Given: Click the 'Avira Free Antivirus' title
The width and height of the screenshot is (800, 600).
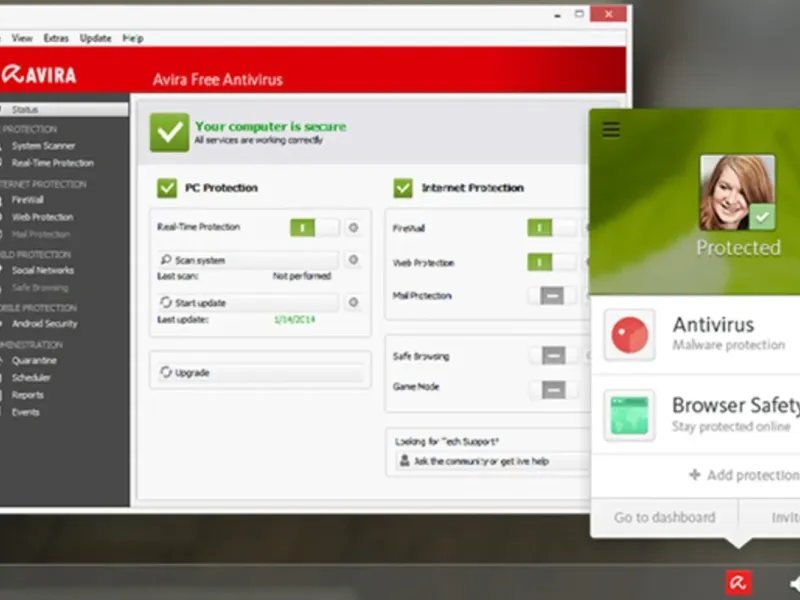Looking at the screenshot, I should (x=217, y=80).
